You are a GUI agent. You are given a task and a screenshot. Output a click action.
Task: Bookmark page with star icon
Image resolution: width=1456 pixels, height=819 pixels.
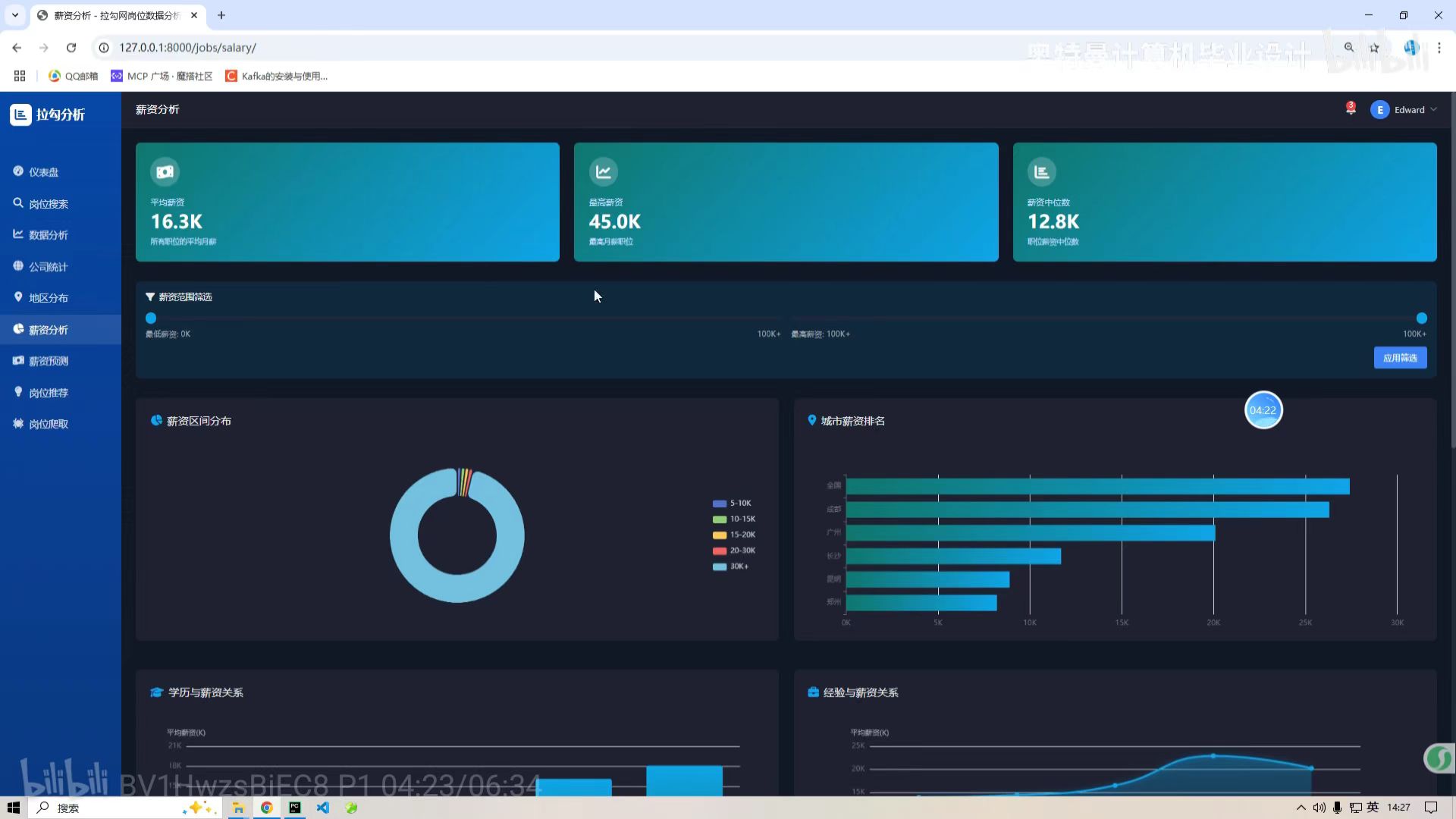click(x=1374, y=48)
